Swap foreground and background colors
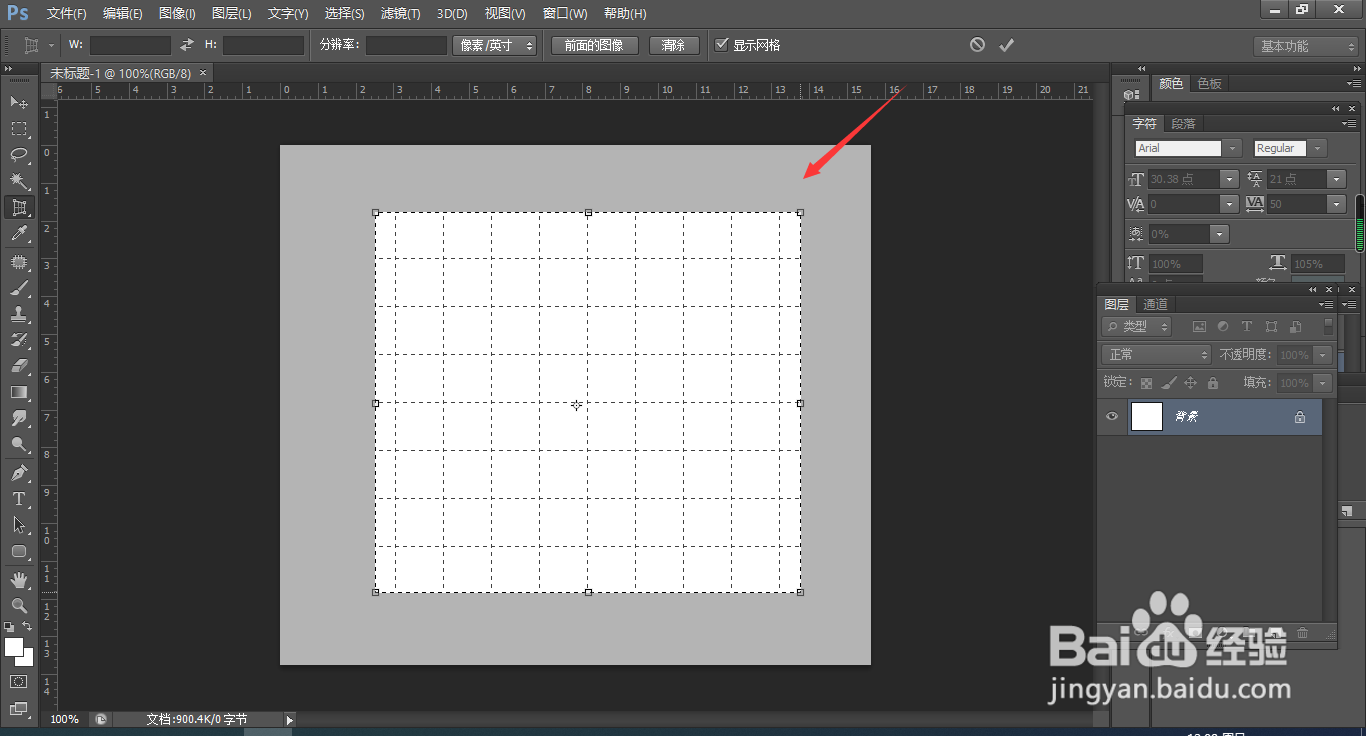 (27, 627)
